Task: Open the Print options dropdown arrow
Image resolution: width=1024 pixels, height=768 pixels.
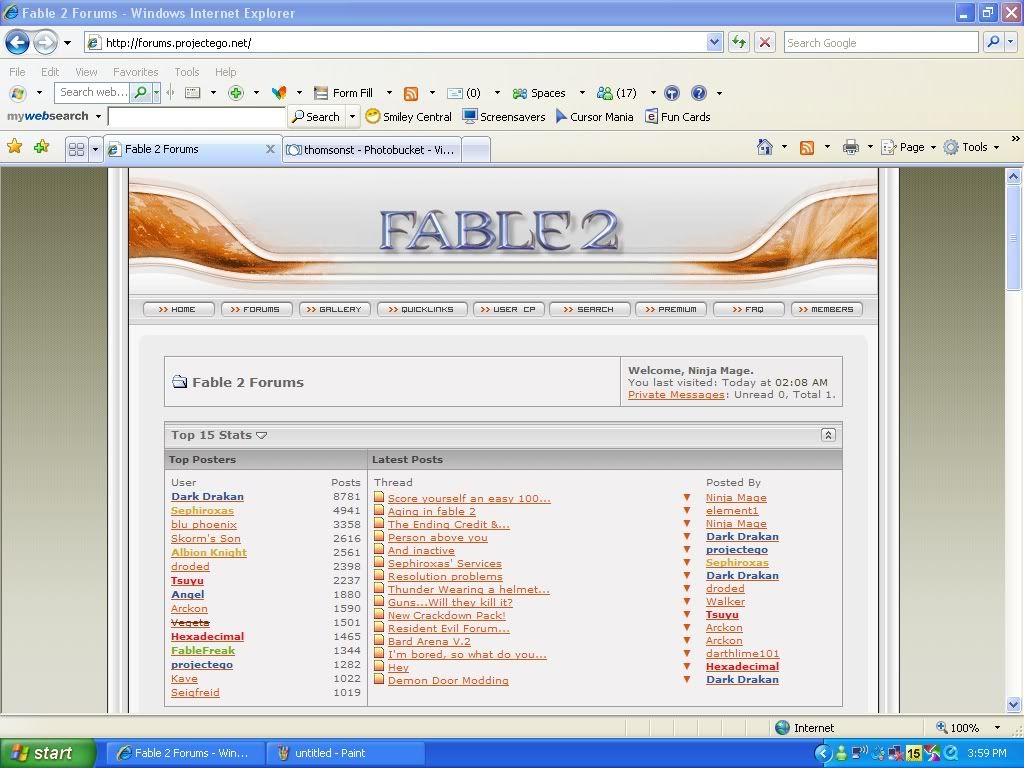Action: 870,148
